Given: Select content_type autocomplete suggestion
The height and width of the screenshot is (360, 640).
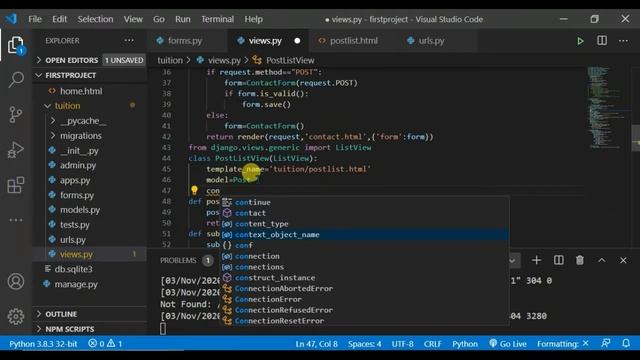Looking at the screenshot, I should pyautogui.click(x=365, y=224).
